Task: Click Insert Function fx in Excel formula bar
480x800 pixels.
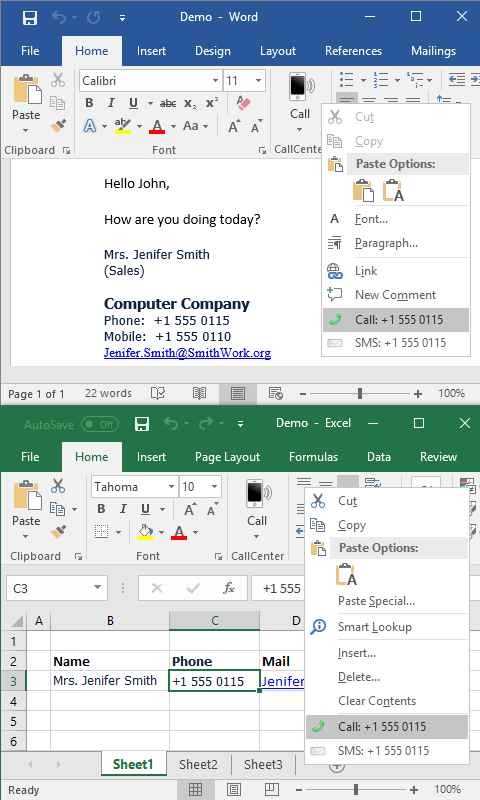Action: point(229,589)
